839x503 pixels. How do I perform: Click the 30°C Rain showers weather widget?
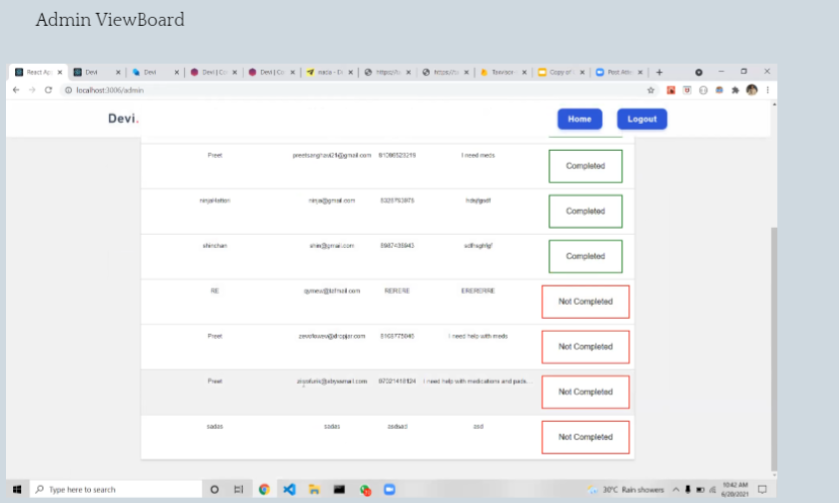point(626,489)
